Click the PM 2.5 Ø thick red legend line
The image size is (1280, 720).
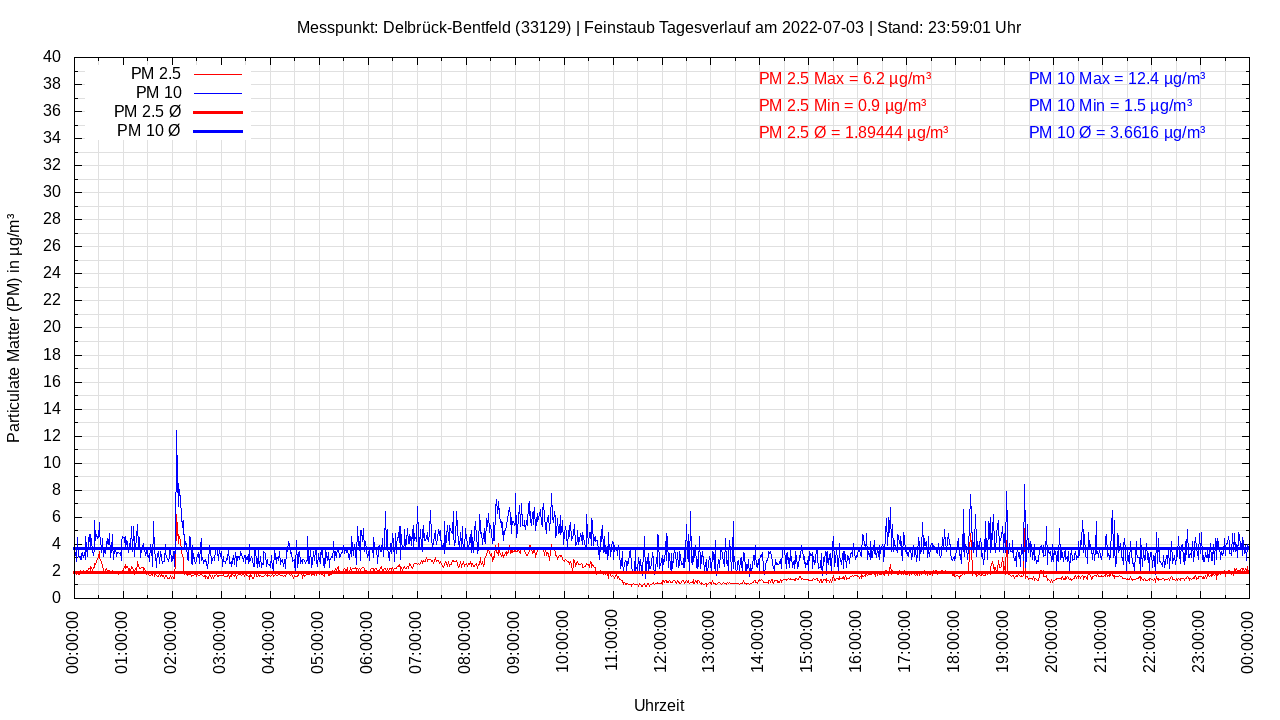coord(217,112)
